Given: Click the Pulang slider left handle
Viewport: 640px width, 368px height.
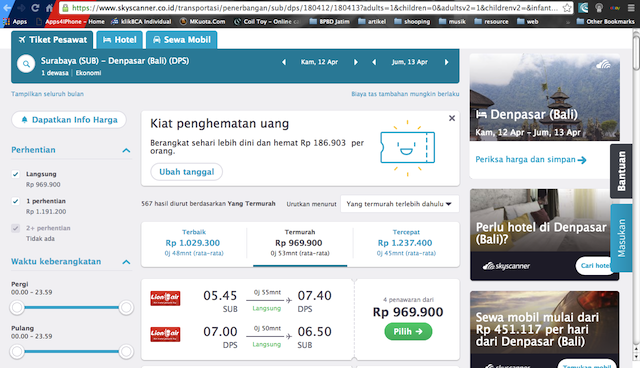Looking at the screenshot, I should coord(17,351).
